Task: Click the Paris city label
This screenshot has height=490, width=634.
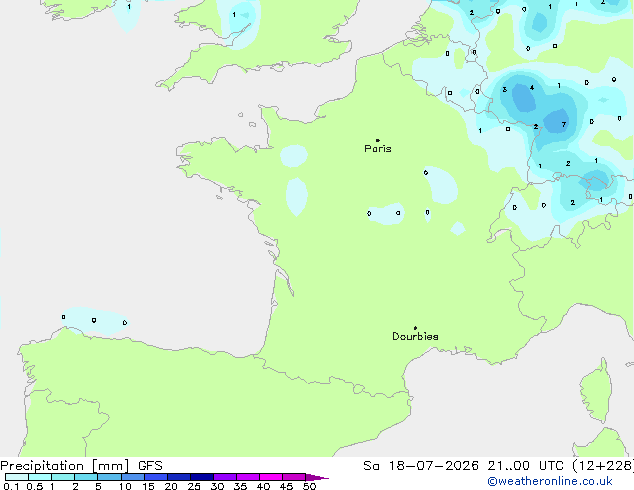Action: point(378,149)
